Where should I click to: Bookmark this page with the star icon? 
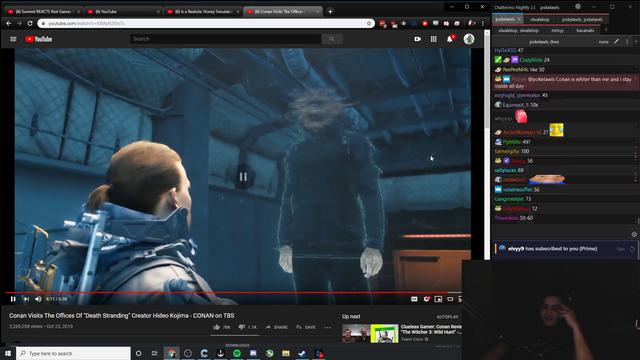click(x=369, y=23)
